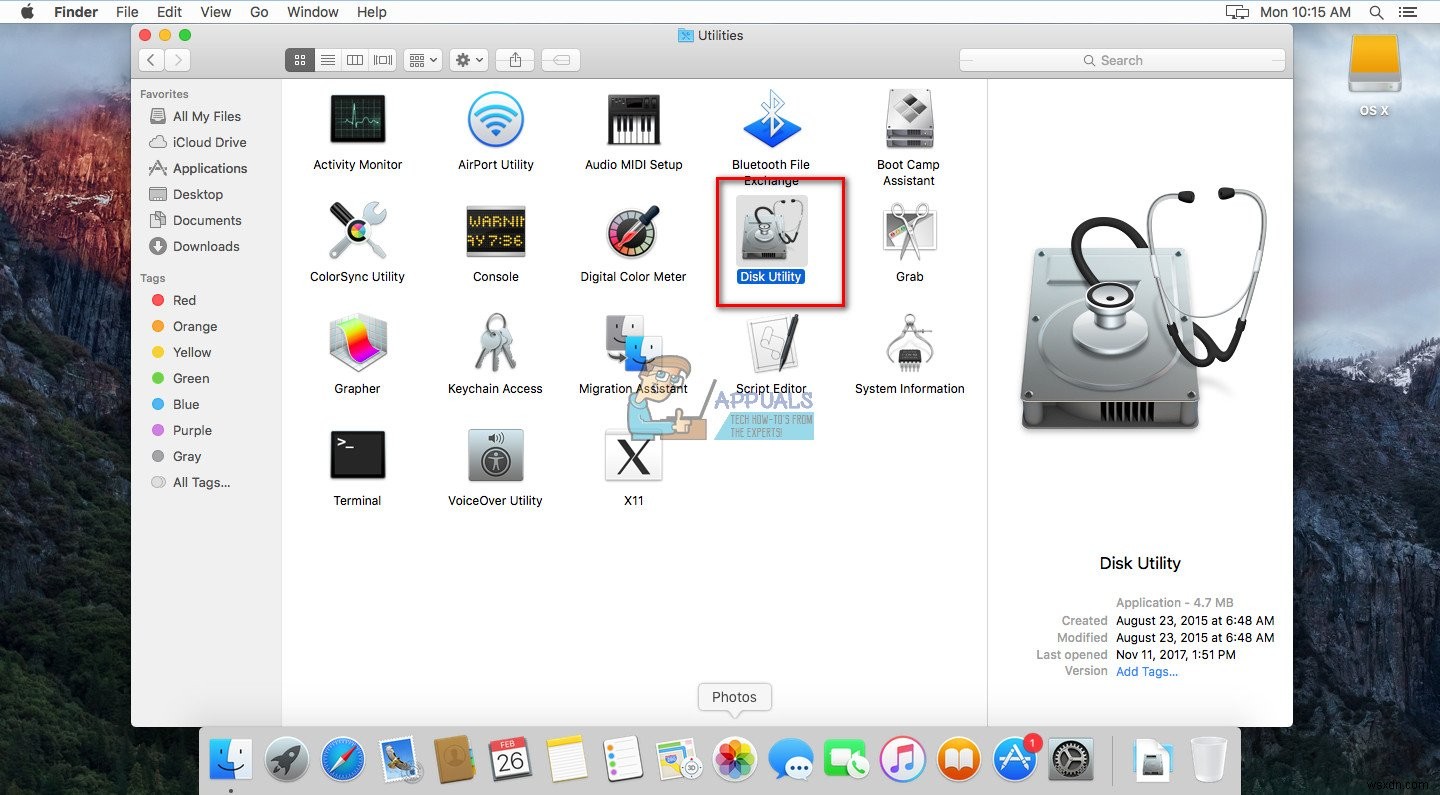The image size is (1440, 795).
Task: Open Audio MIDI Setup
Action: [633, 118]
